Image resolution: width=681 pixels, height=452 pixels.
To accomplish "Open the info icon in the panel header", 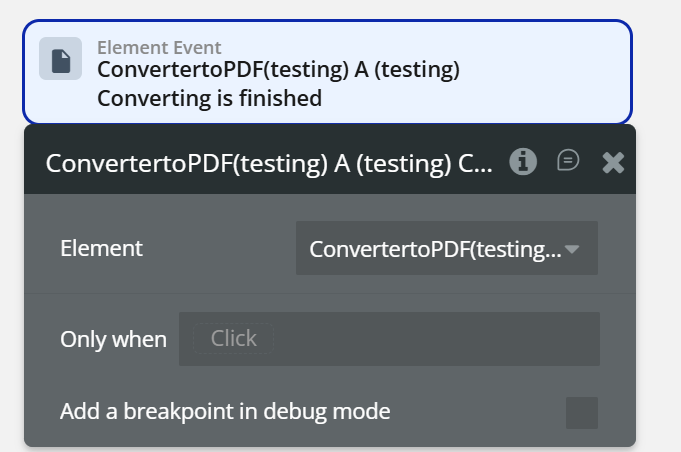I will pos(523,161).
